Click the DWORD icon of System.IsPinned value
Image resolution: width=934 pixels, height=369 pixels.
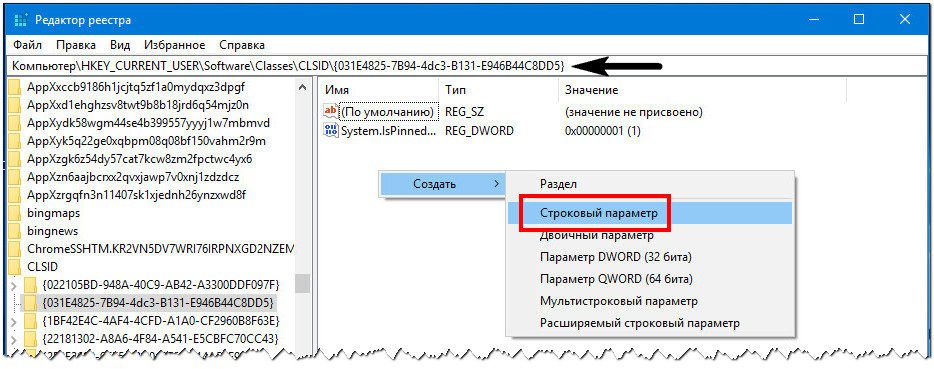(x=330, y=131)
